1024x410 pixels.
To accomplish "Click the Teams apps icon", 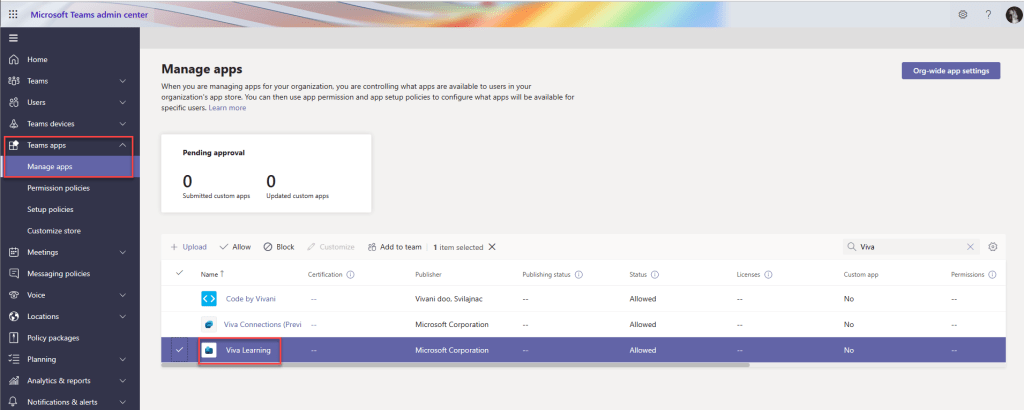I will pos(14,145).
